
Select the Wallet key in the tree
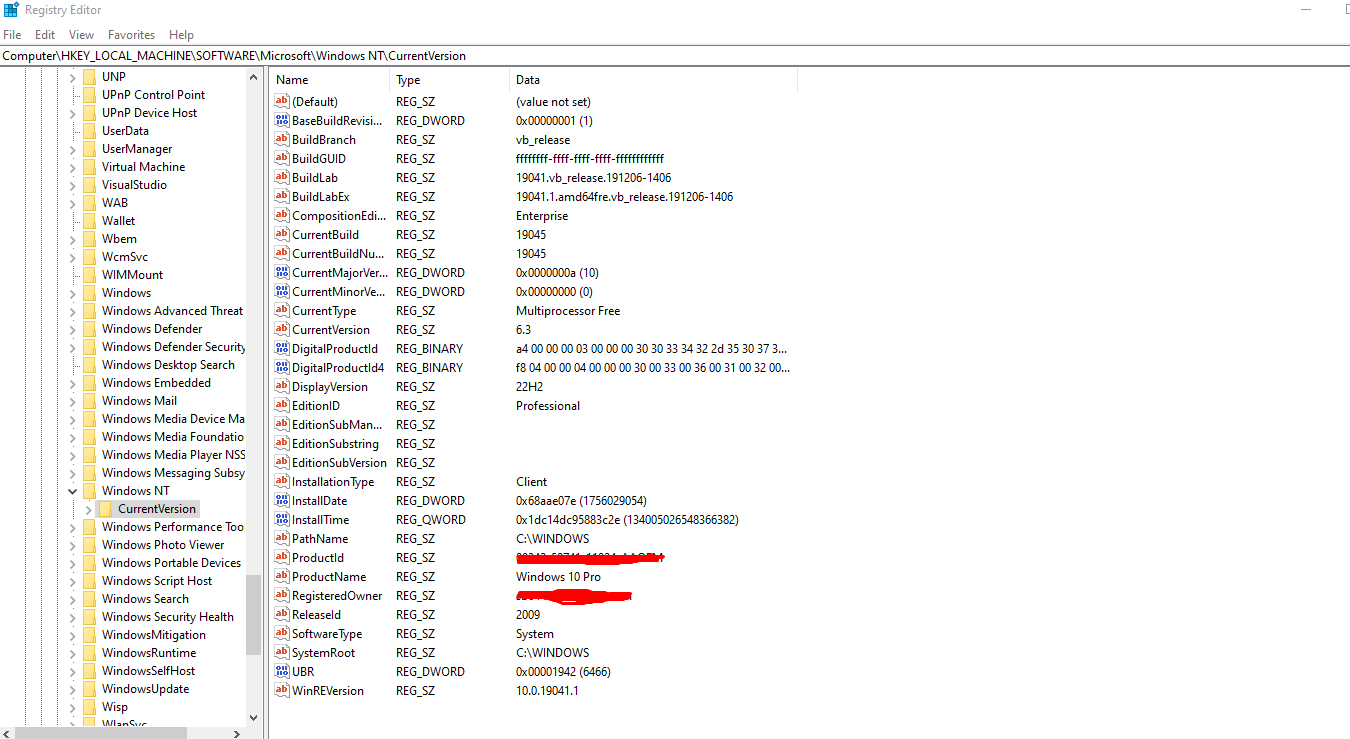coord(118,221)
